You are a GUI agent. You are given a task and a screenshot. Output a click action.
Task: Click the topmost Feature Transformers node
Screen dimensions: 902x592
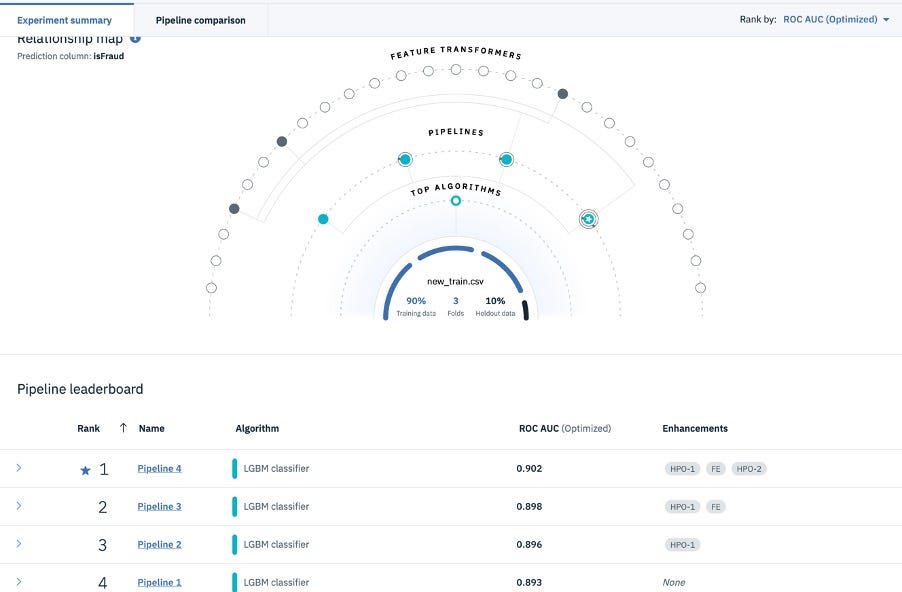click(x=457, y=69)
